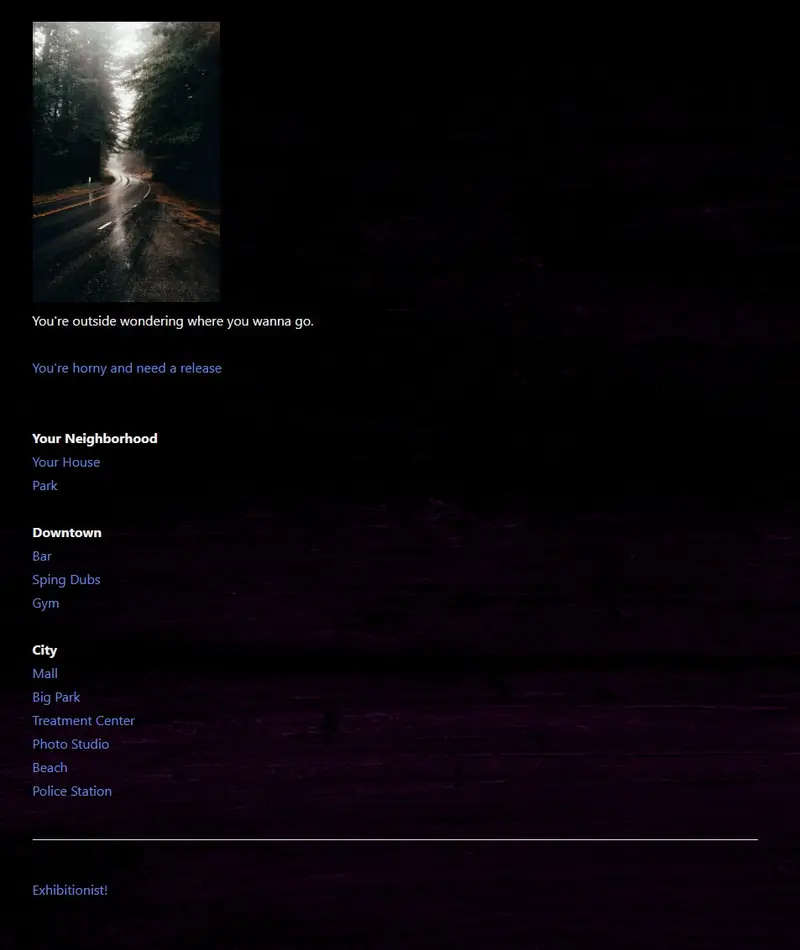
Task: Click the Exhibitionist! link below the divider
Action: point(70,891)
